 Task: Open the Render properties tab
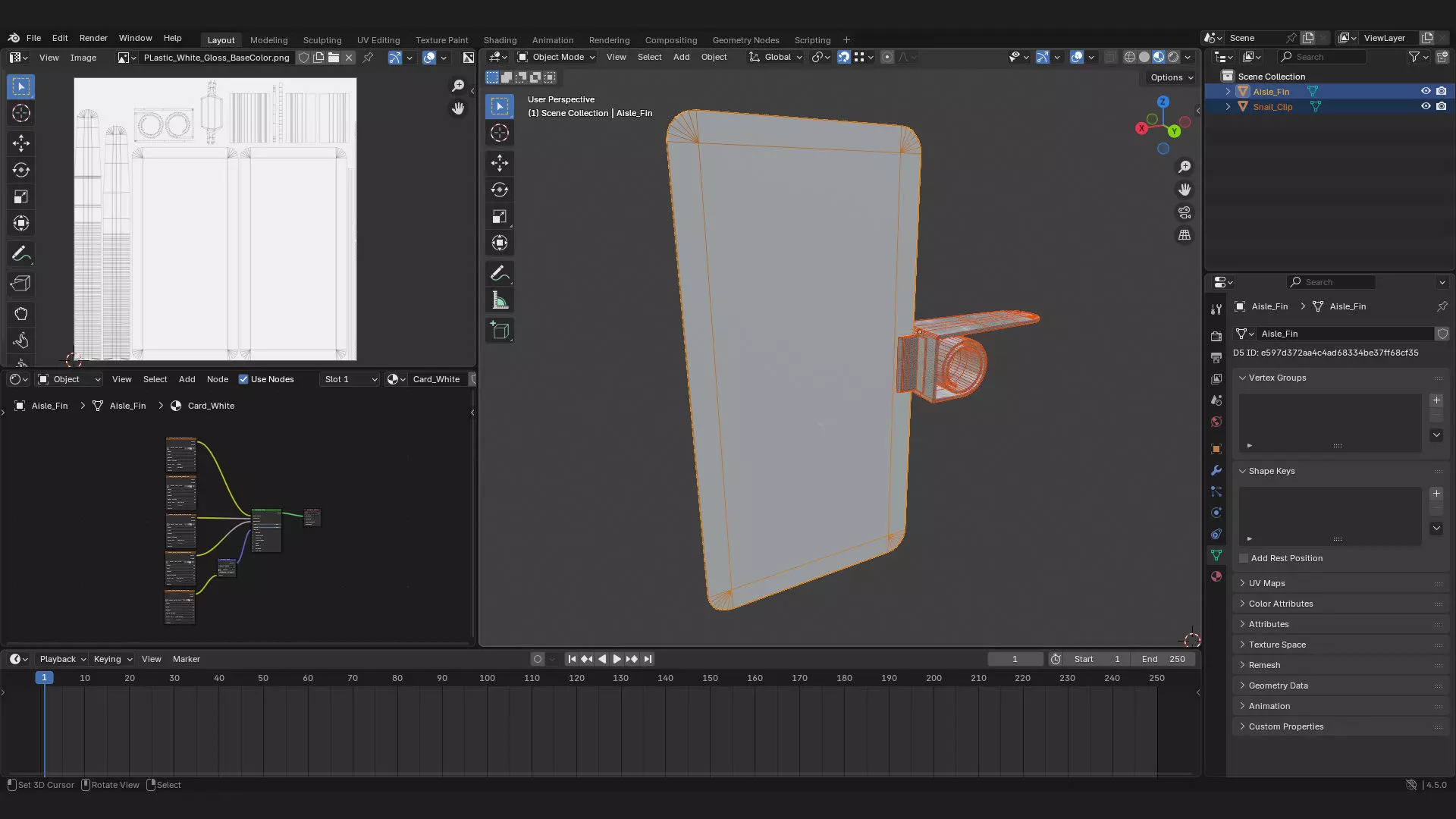(1216, 336)
